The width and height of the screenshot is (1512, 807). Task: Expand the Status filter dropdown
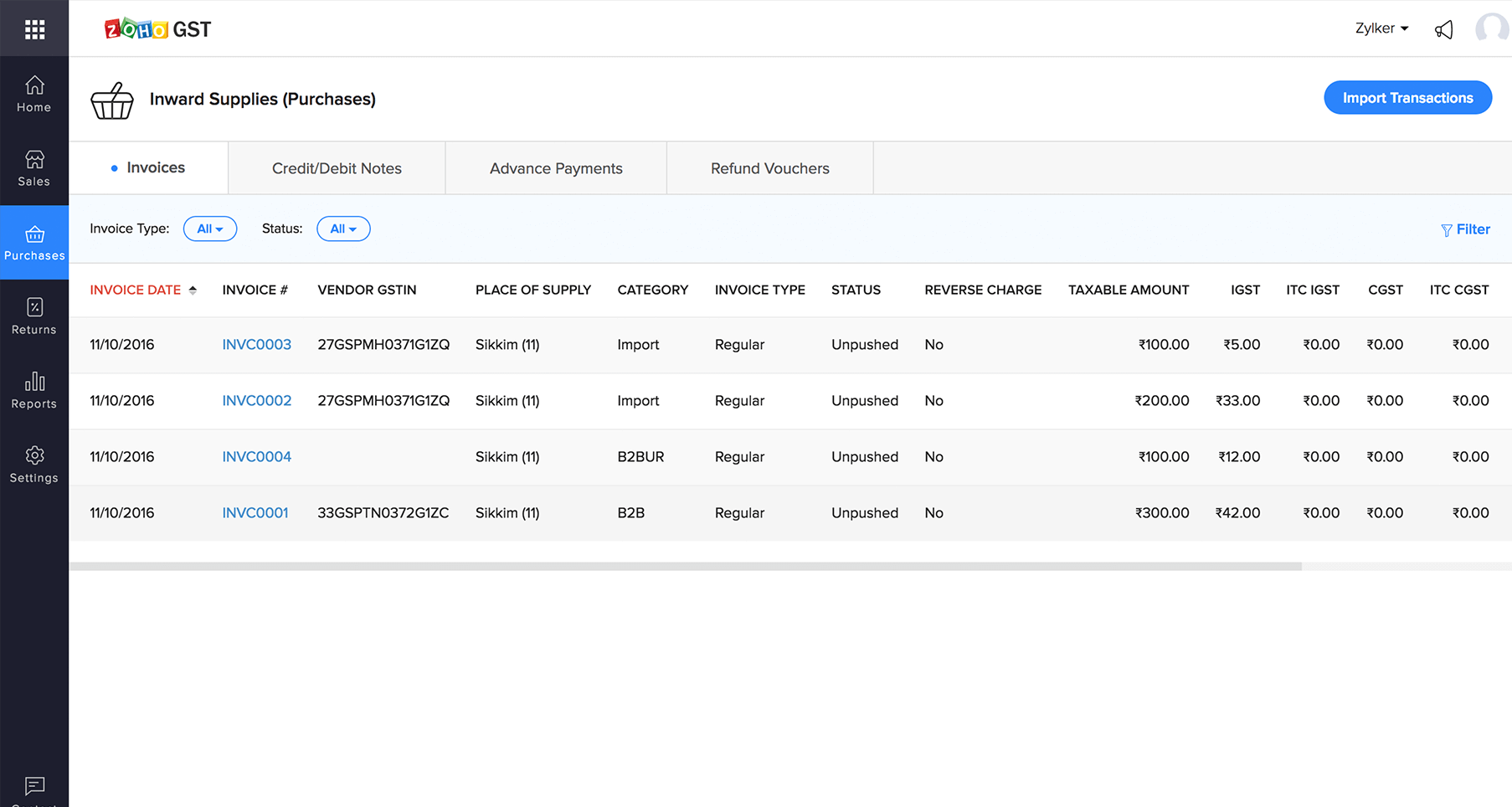(x=343, y=229)
